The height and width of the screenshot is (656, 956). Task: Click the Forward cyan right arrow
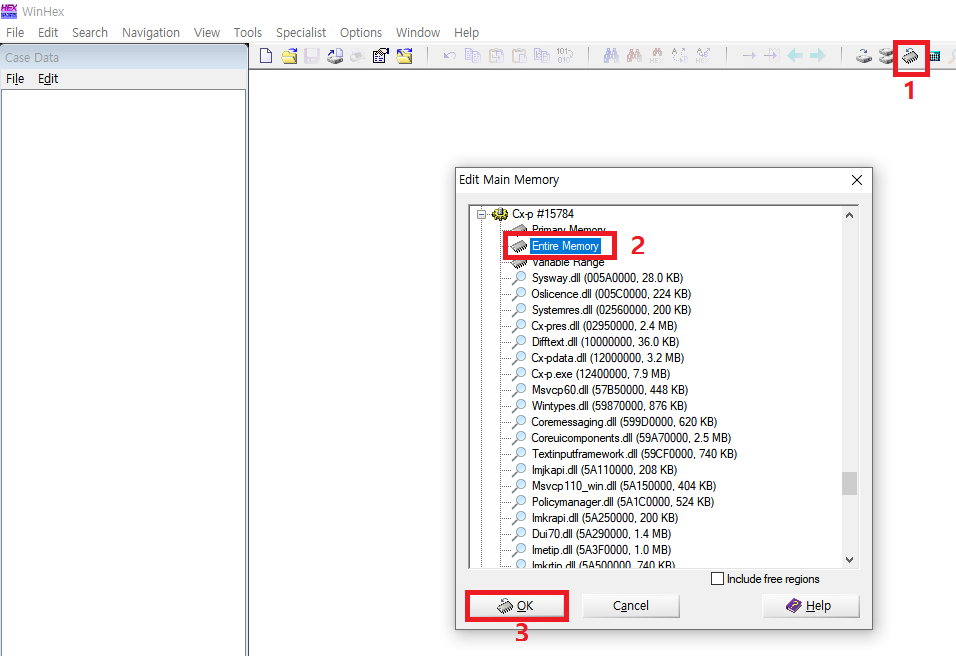coord(818,56)
